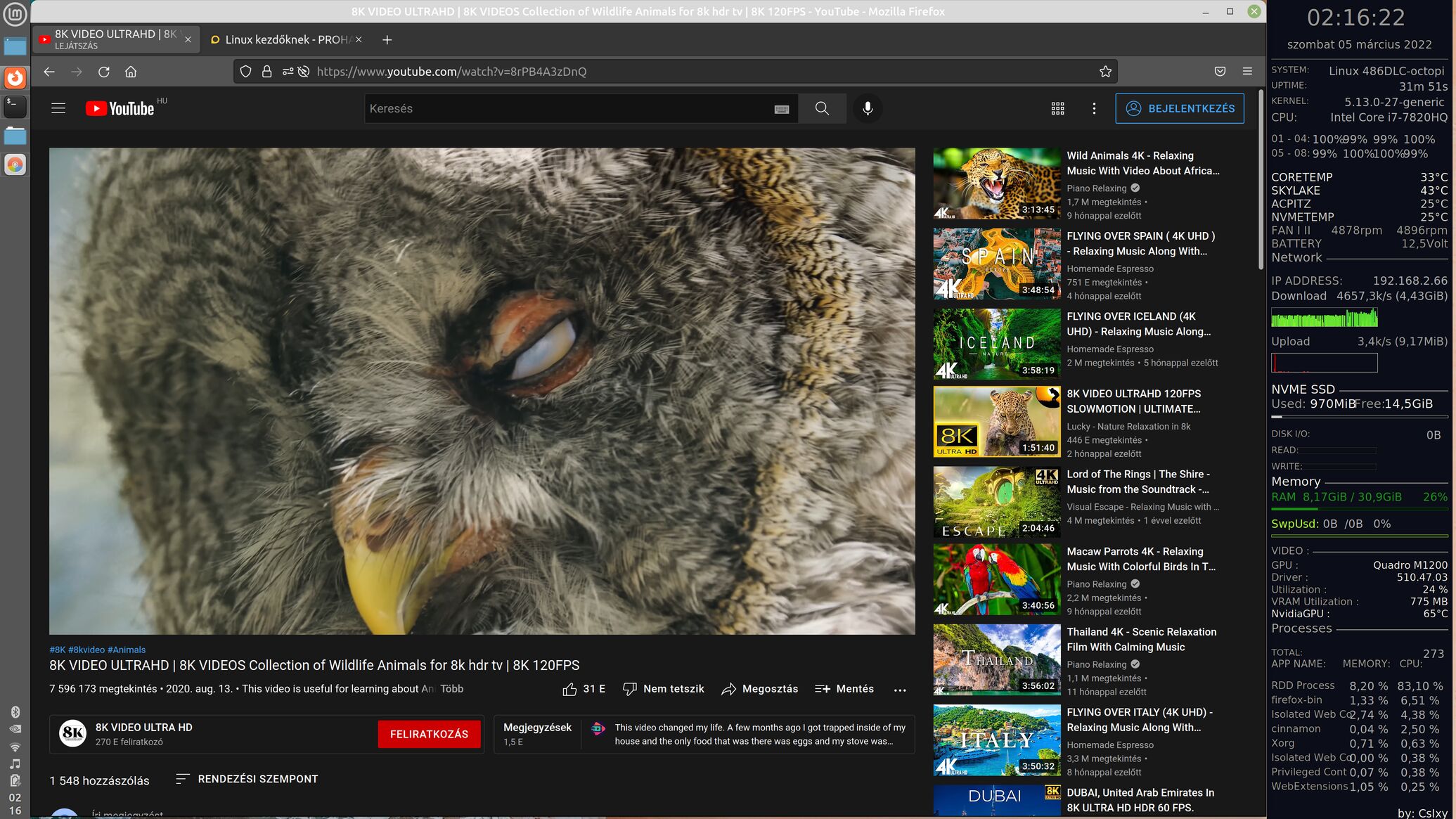Open the Firefox application menu
This screenshot has height=819, width=1456.
coord(1247,72)
